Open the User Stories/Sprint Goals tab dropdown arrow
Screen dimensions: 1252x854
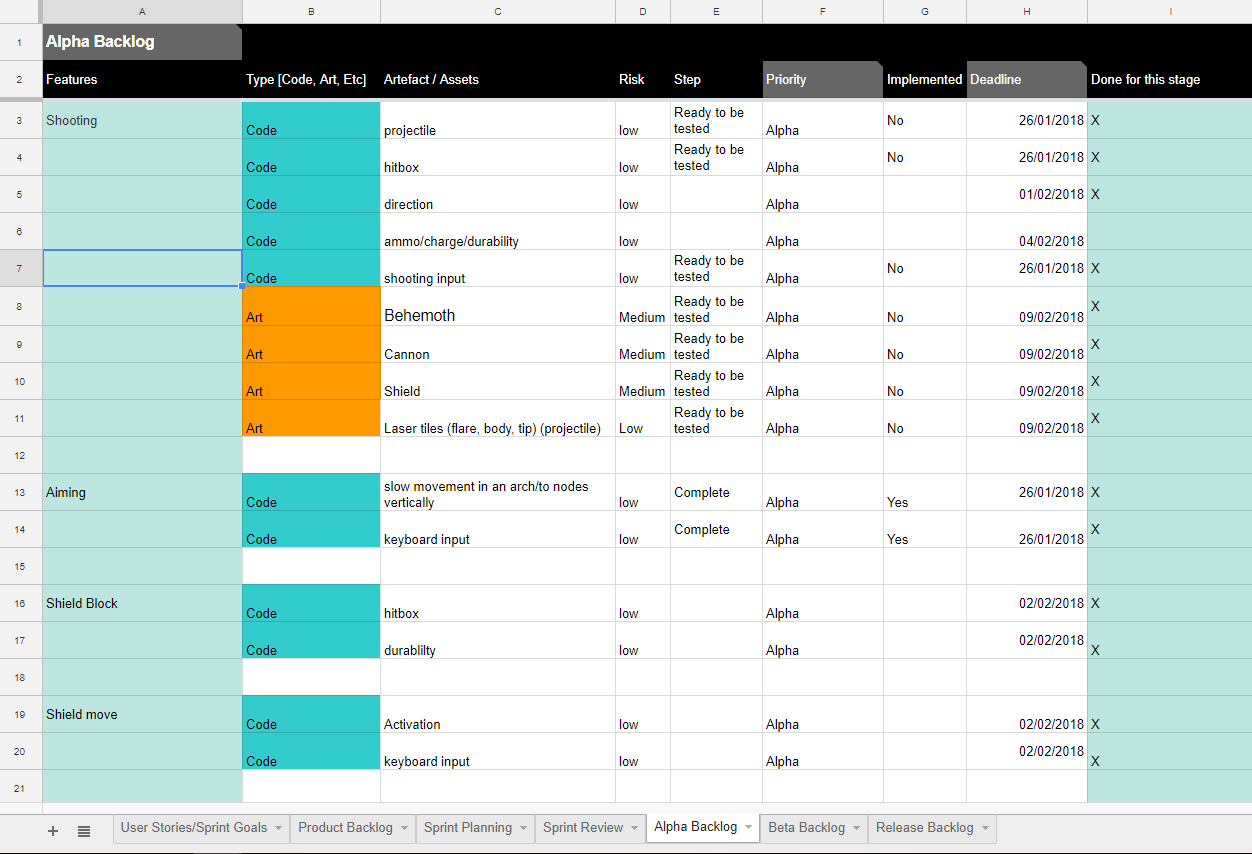[x=278, y=828]
